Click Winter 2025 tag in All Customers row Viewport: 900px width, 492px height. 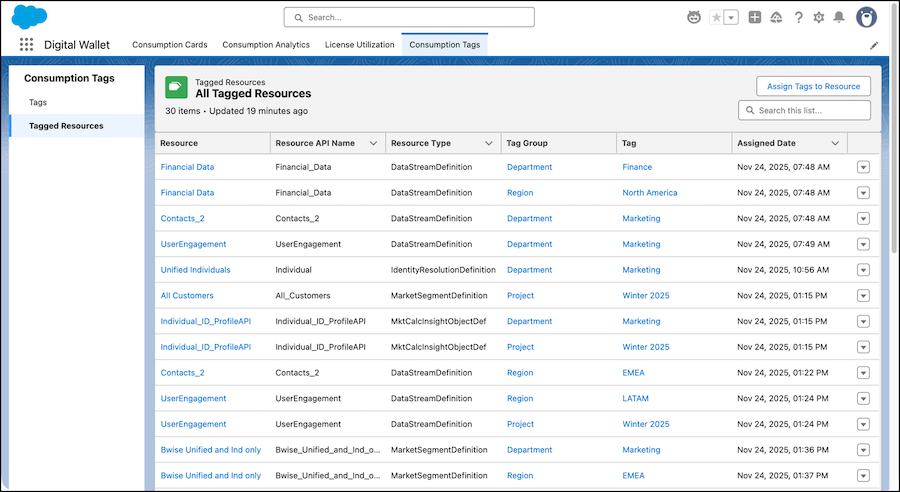[646, 296]
